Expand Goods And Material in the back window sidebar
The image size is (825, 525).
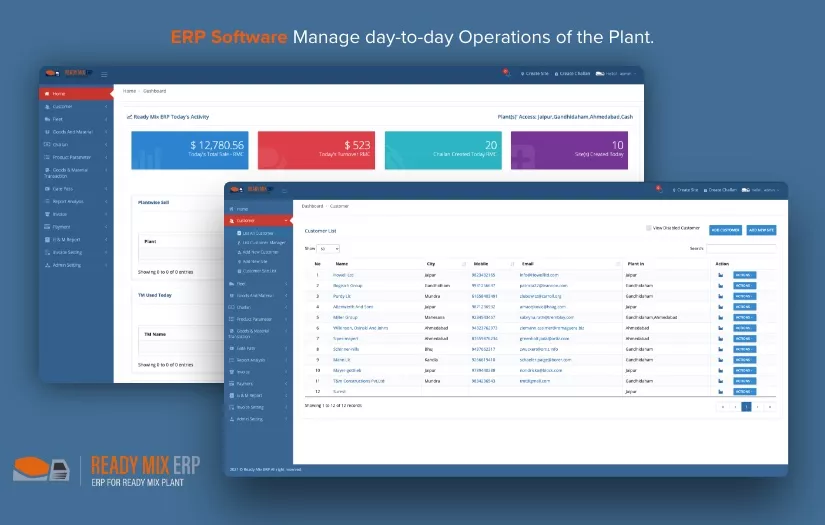[x=76, y=132]
